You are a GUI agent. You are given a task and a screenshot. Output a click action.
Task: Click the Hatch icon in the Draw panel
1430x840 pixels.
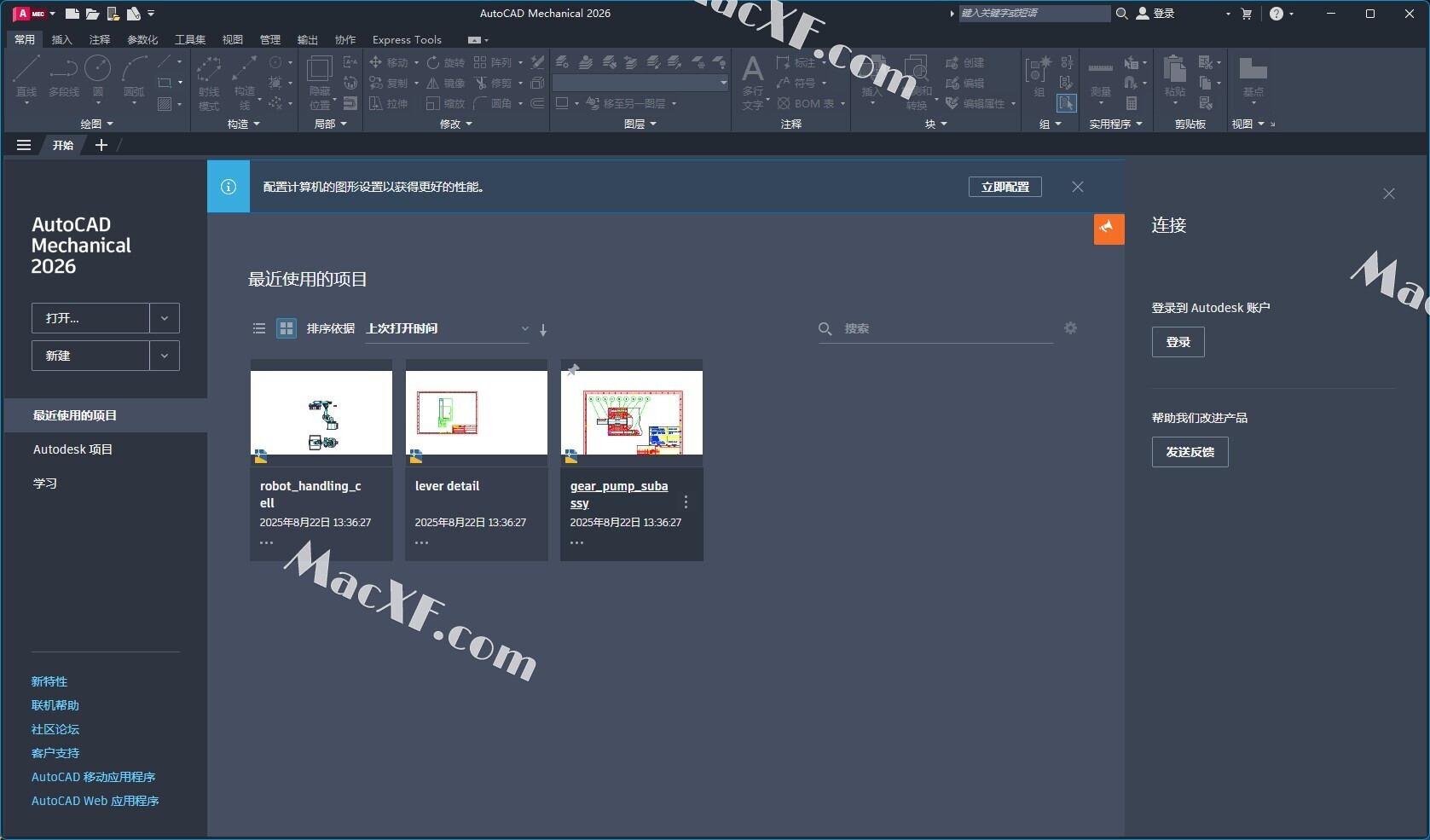[165, 104]
